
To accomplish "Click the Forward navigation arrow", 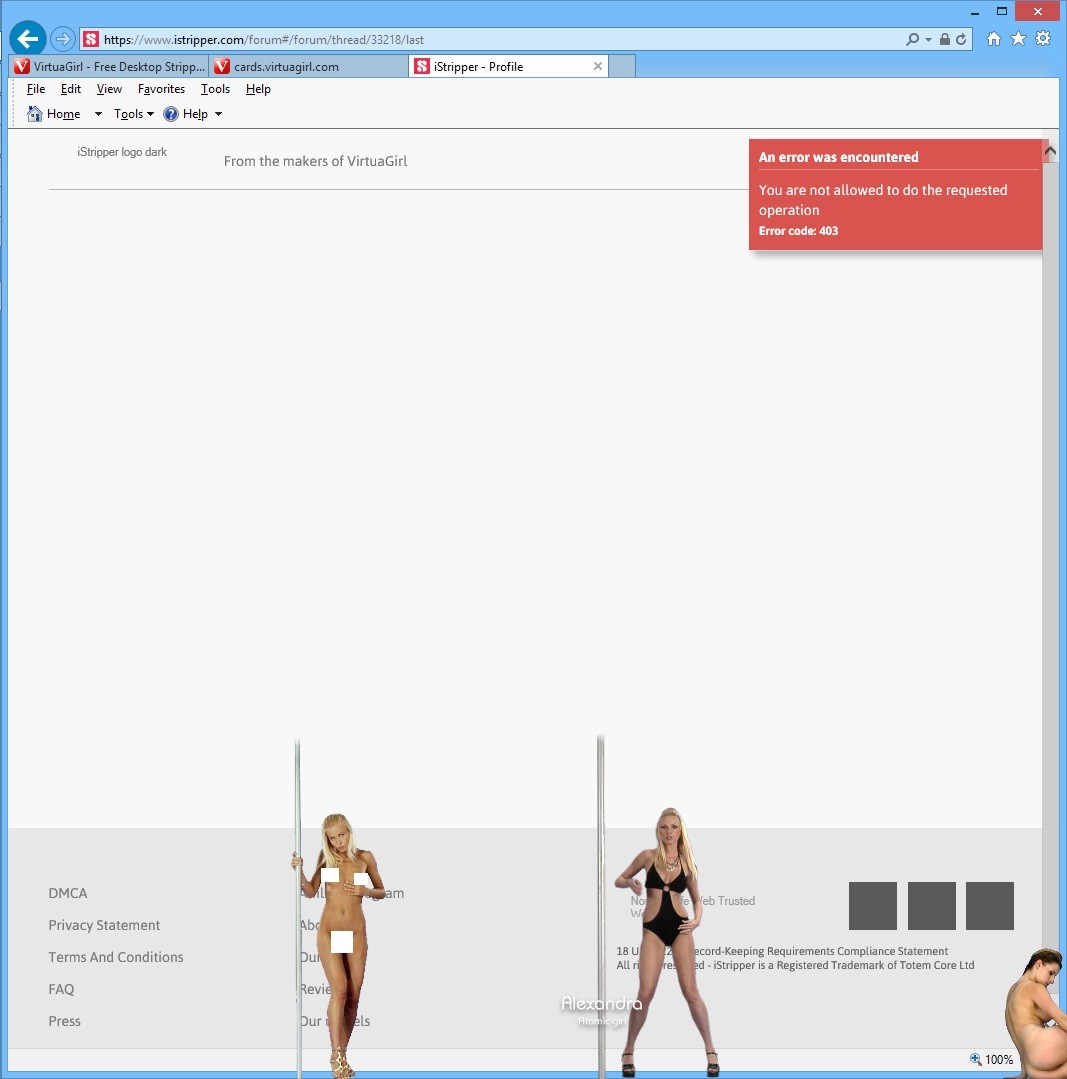I will tap(63, 39).
